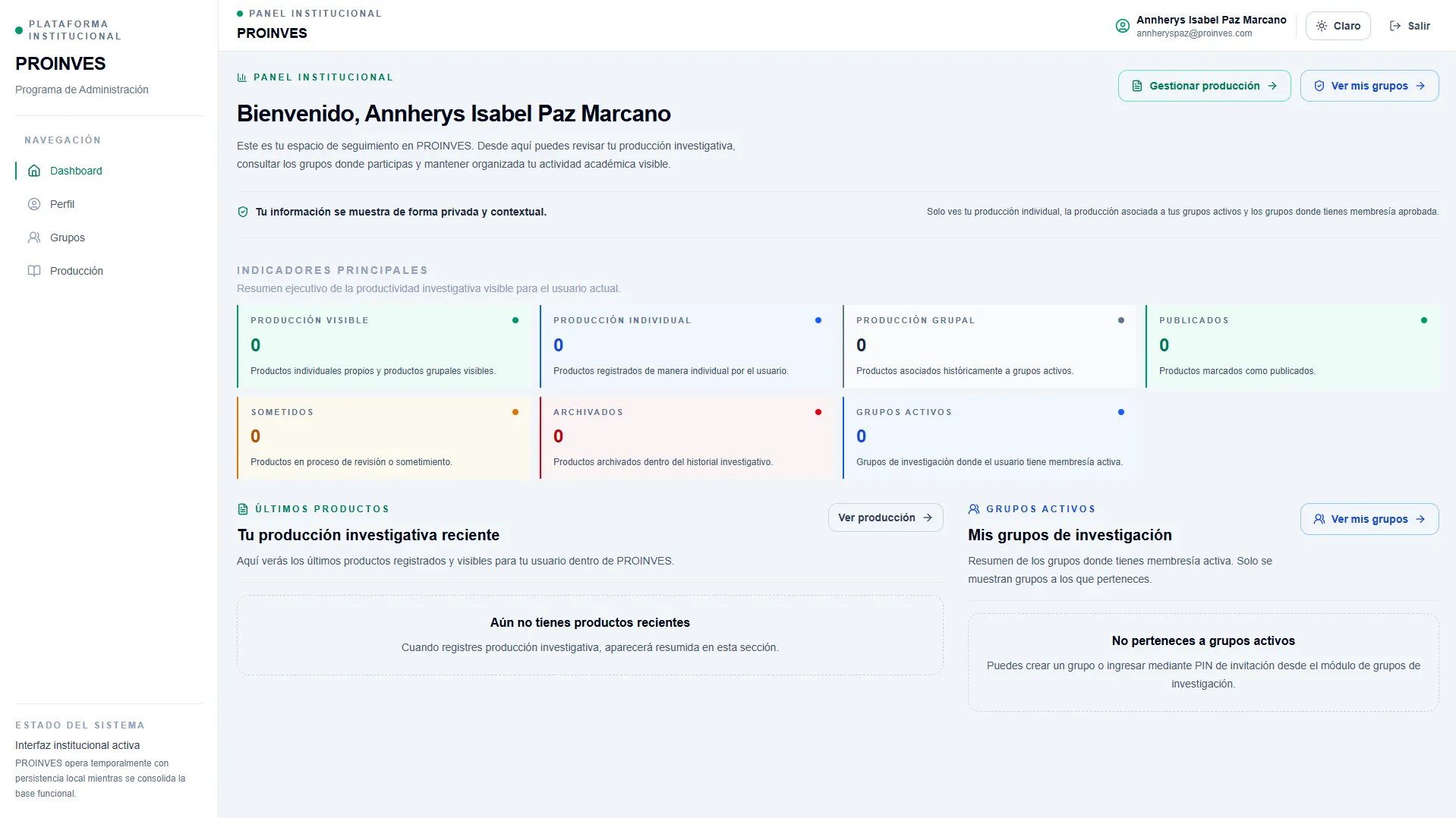Click the logout icon next to Salir
This screenshot has width=1456, height=818.
(1395, 26)
